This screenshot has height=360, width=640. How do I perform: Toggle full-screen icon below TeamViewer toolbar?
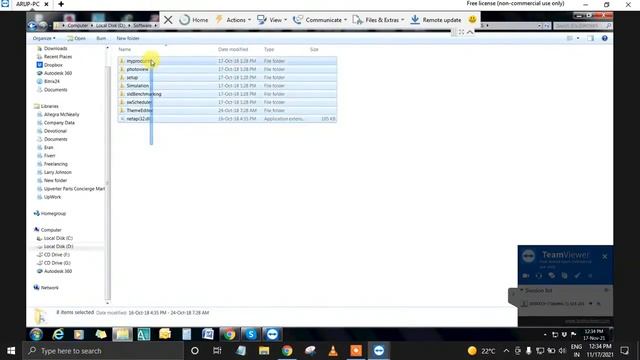(462, 32)
